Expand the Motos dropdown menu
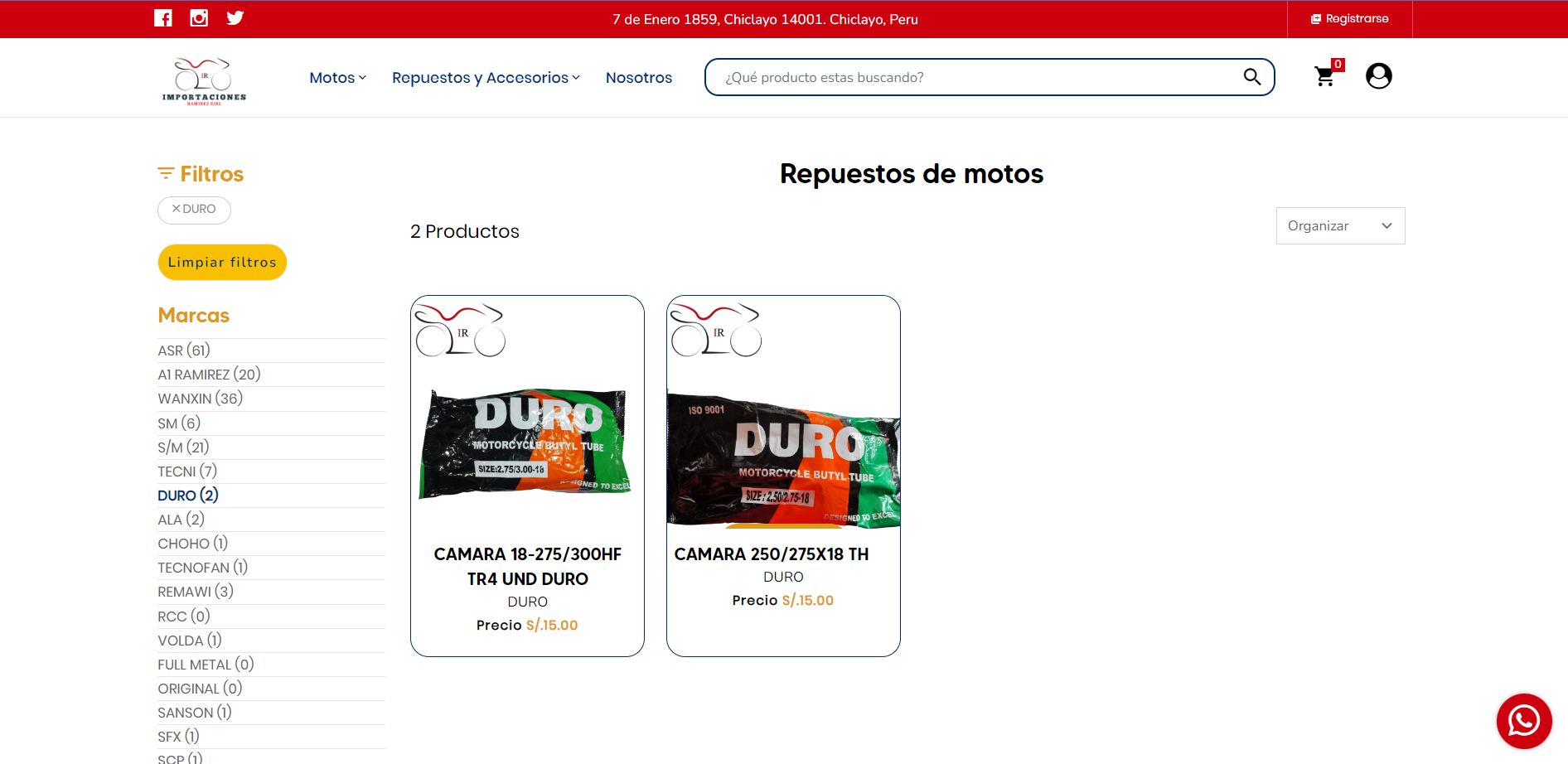 (337, 78)
